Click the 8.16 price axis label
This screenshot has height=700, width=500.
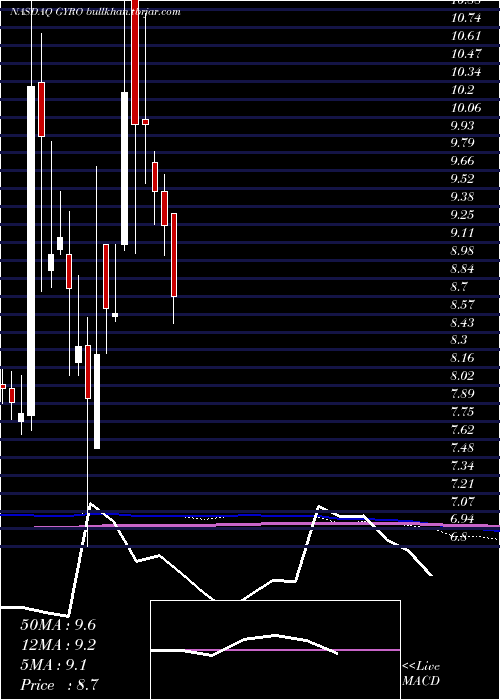click(462, 358)
